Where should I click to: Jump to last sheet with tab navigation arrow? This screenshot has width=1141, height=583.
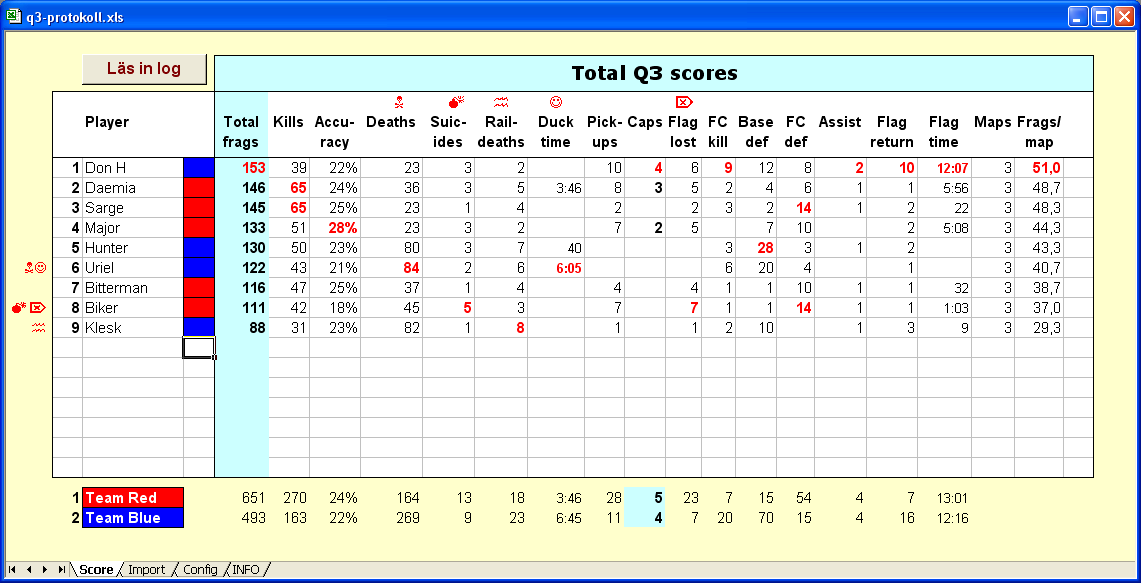62,569
